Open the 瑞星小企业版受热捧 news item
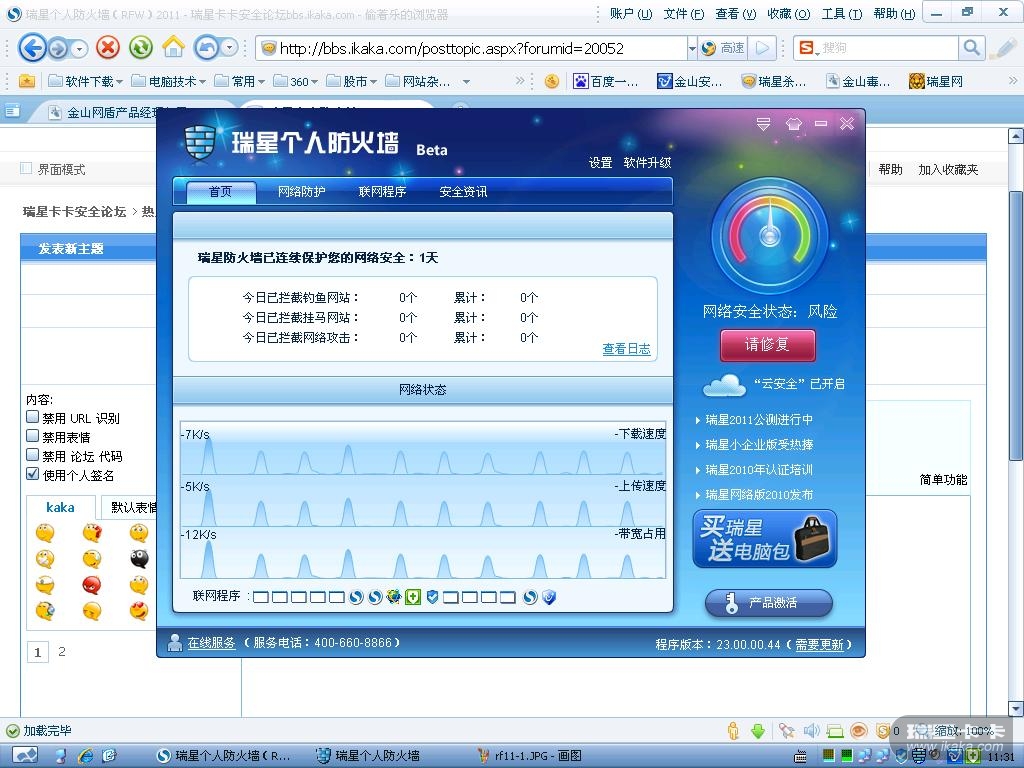This screenshot has height=768, width=1024. 759,445
